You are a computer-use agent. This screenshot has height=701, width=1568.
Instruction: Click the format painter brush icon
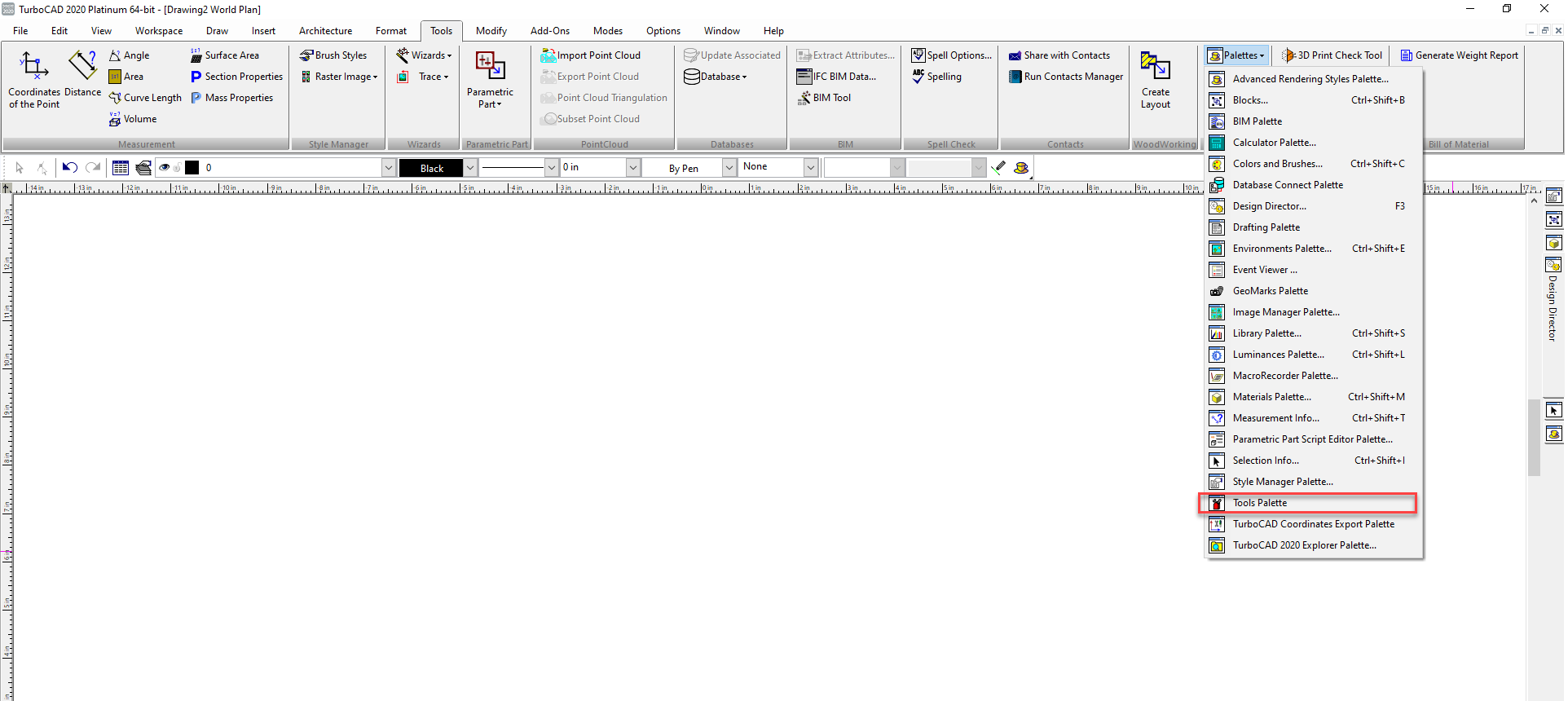coord(999,168)
